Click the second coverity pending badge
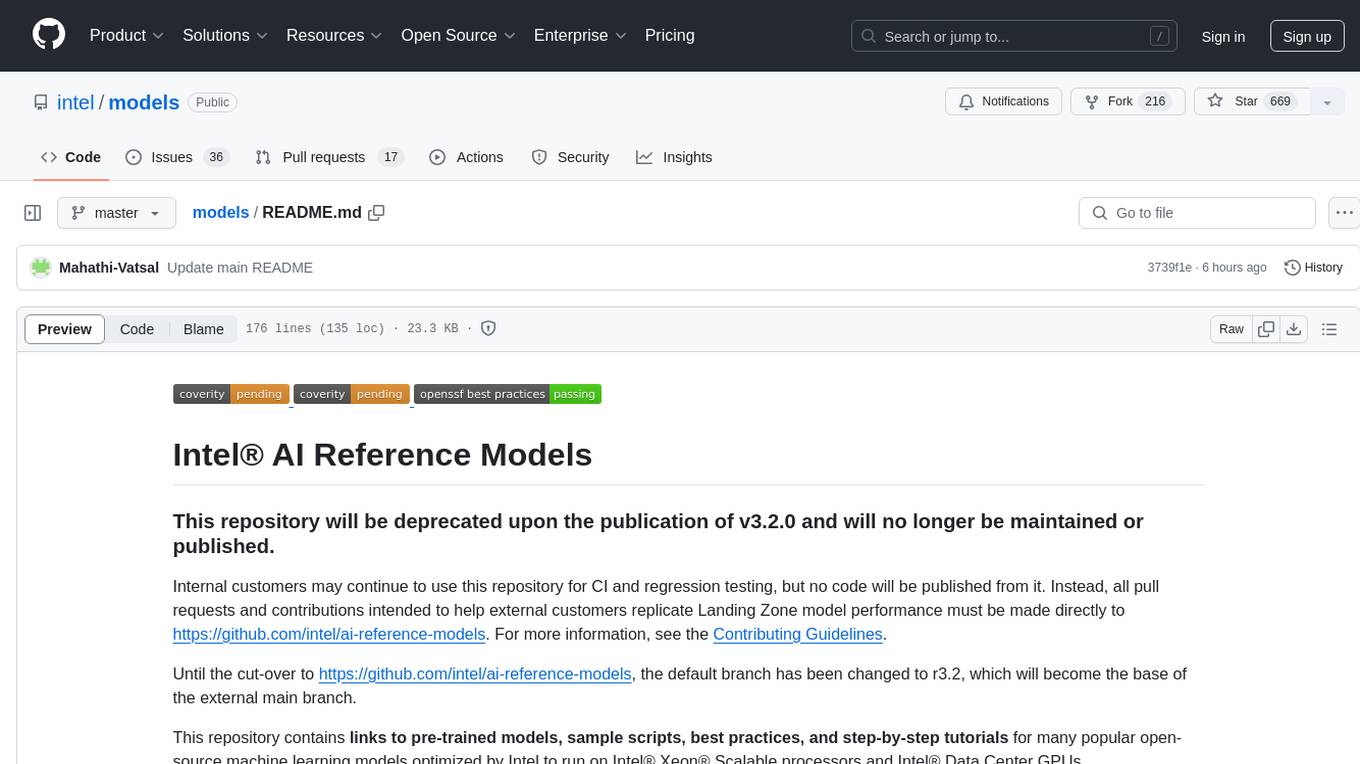Screen dimensions: 1360x764 click(351, 394)
